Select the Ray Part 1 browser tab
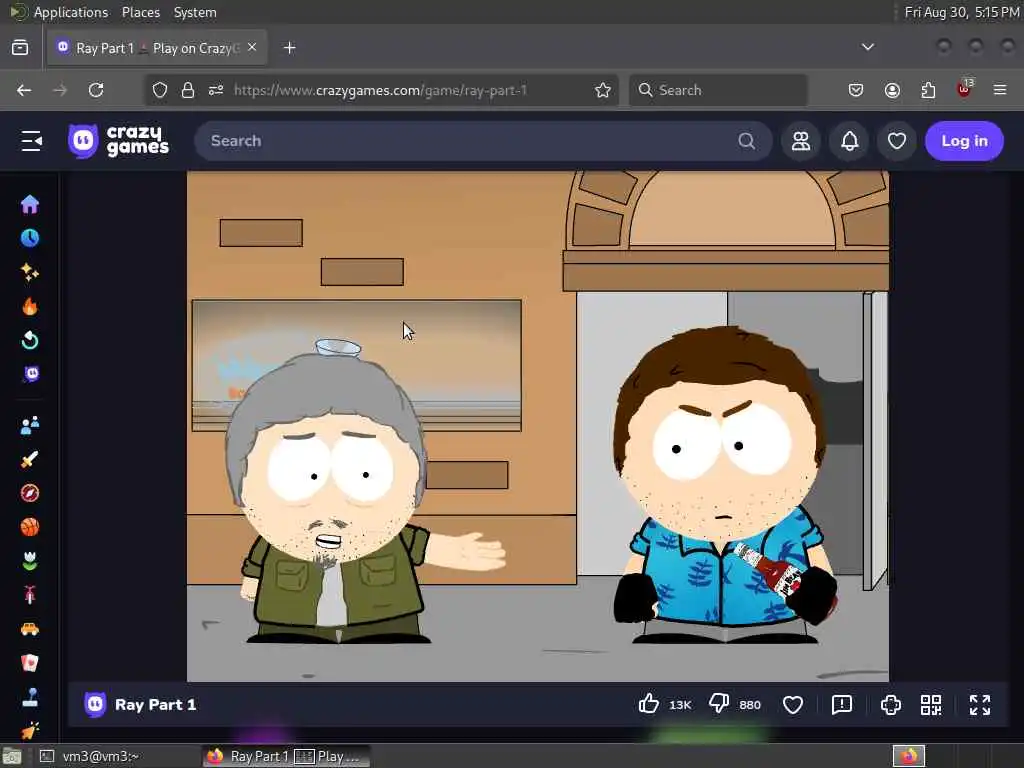The image size is (1024, 768). (x=157, y=48)
